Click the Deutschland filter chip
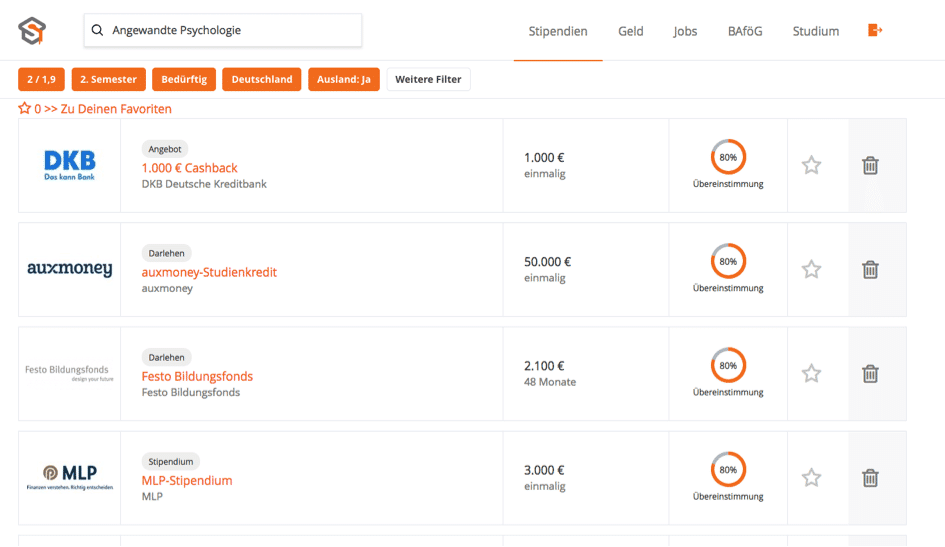This screenshot has height=547, width=945. point(262,79)
